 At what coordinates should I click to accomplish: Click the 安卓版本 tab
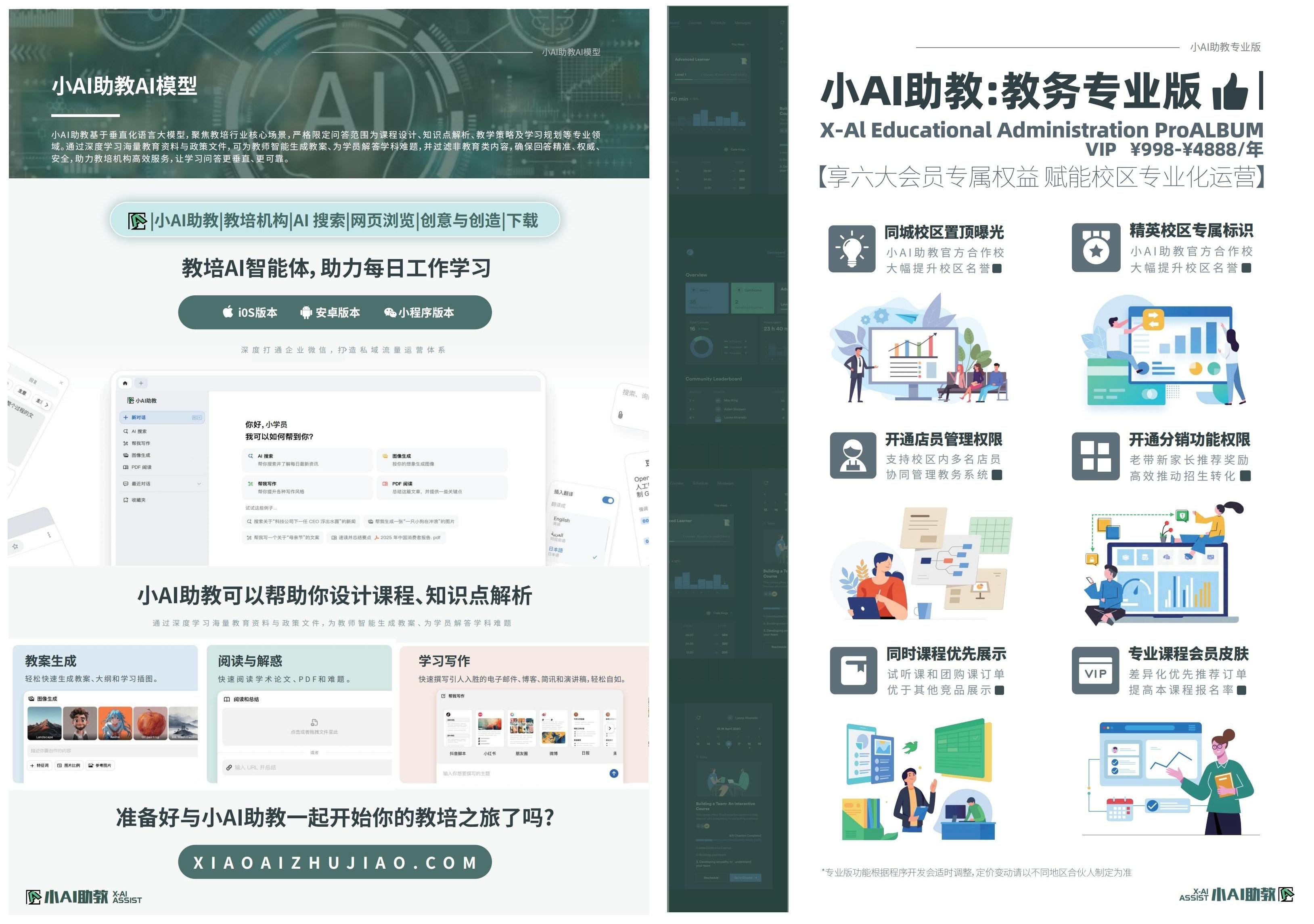(x=330, y=312)
